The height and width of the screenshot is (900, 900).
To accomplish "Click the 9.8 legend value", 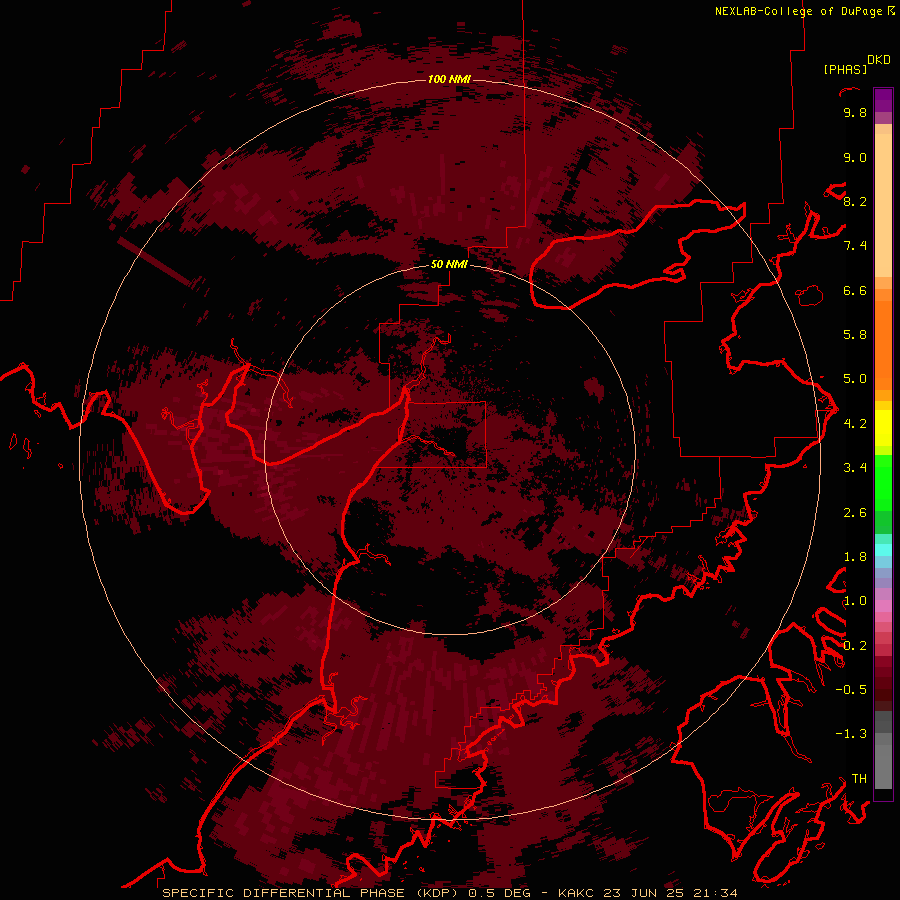I will (855, 112).
